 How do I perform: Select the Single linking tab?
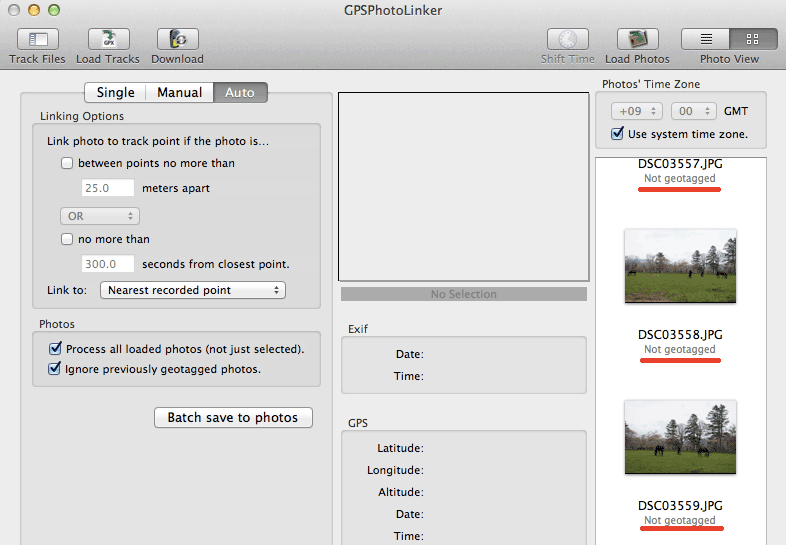115,93
